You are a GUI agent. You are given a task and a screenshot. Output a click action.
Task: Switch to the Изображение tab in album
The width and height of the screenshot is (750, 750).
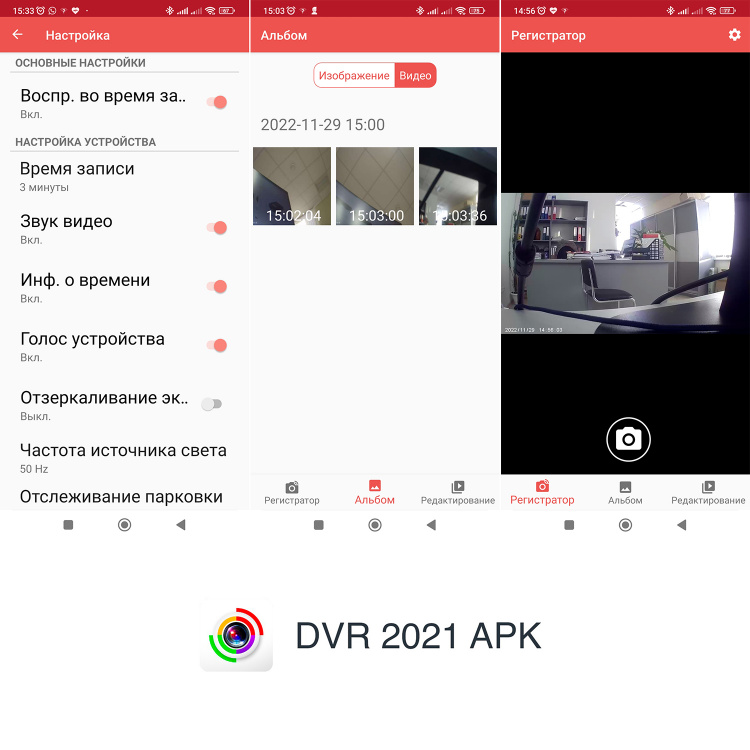click(x=354, y=76)
